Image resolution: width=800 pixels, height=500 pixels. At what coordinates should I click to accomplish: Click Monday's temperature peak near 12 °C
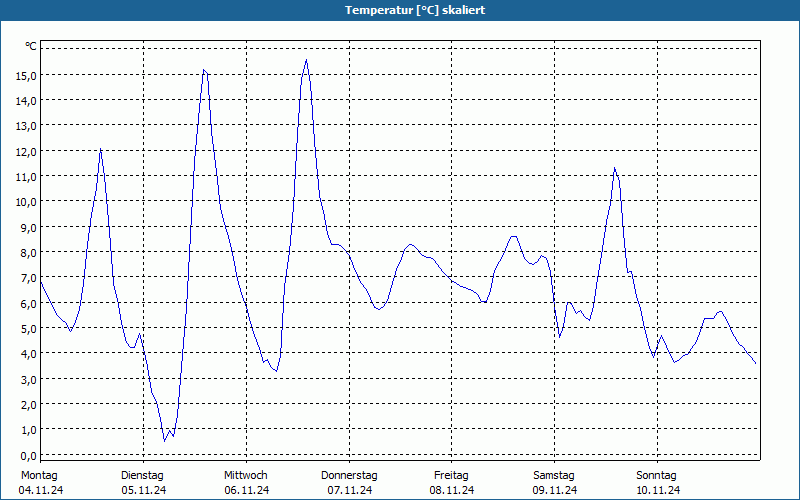(101, 149)
